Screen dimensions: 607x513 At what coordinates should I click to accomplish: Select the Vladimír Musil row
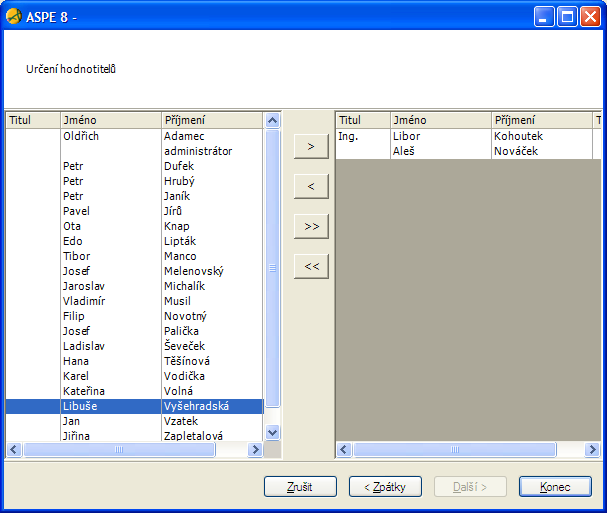pos(134,301)
